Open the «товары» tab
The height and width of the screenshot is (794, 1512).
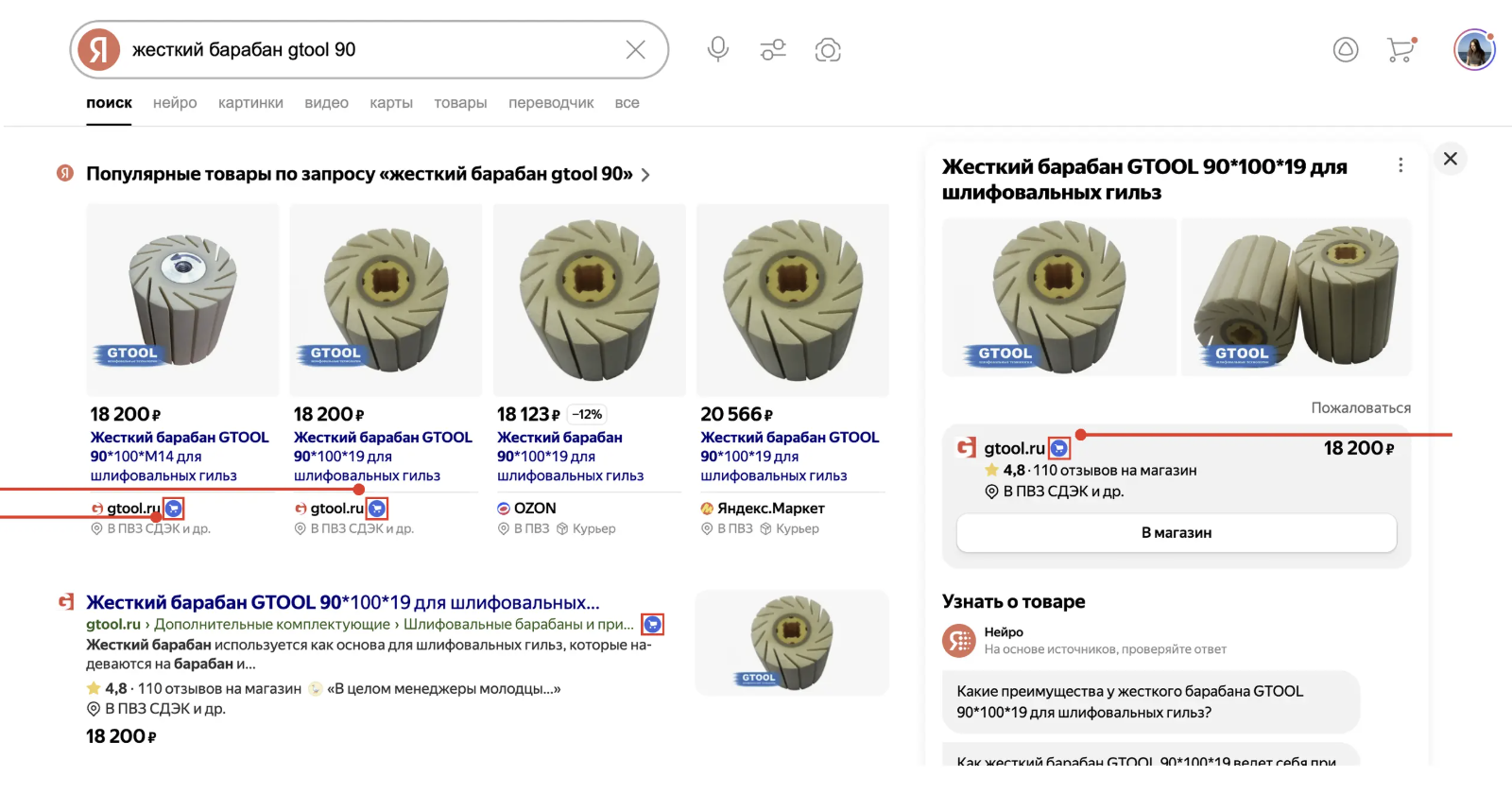(x=460, y=103)
